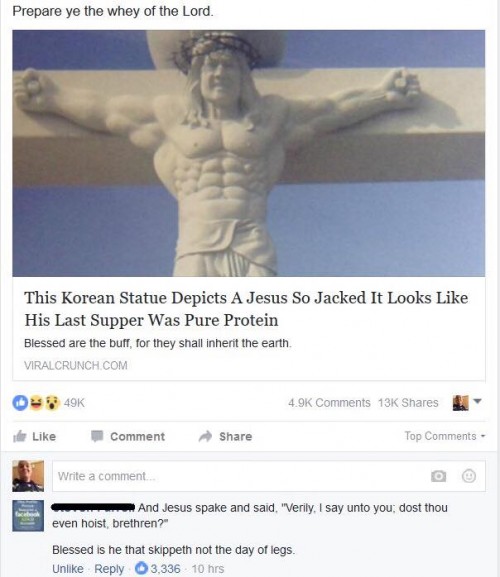This screenshot has height=577, width=500.
Task: Attach a photo with camera icon
Action: coord(438,476)
